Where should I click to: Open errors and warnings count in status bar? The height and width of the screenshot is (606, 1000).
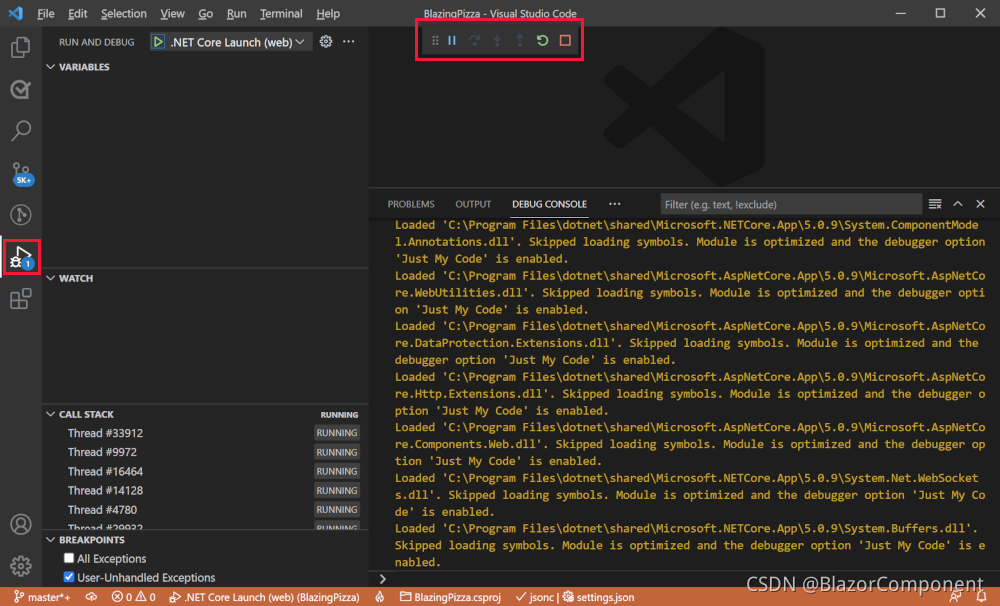click(x=133, y=597)
